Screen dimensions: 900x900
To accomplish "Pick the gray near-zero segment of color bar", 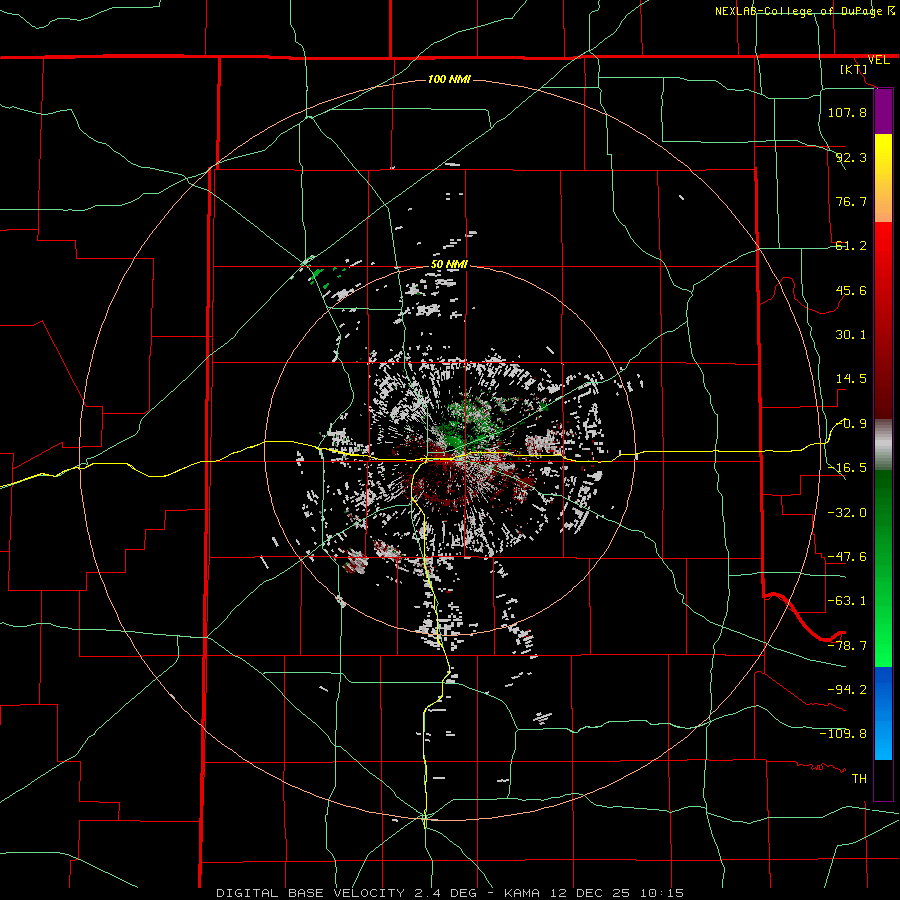I will pos(883,445).
